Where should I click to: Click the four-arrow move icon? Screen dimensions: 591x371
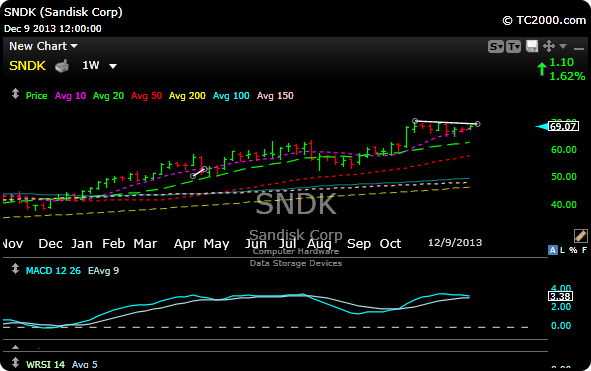pos(549,46)
